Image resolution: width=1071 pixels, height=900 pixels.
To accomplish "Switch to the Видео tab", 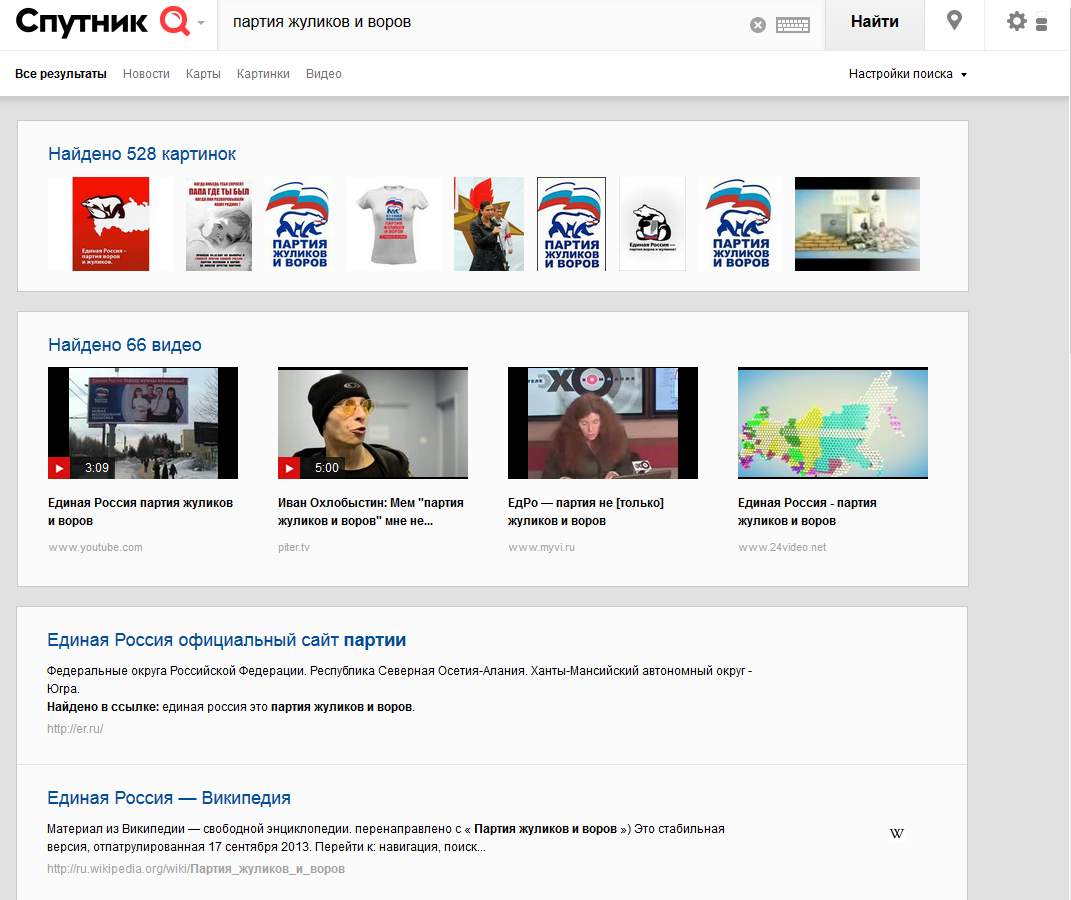I will (x=324, y=74).
